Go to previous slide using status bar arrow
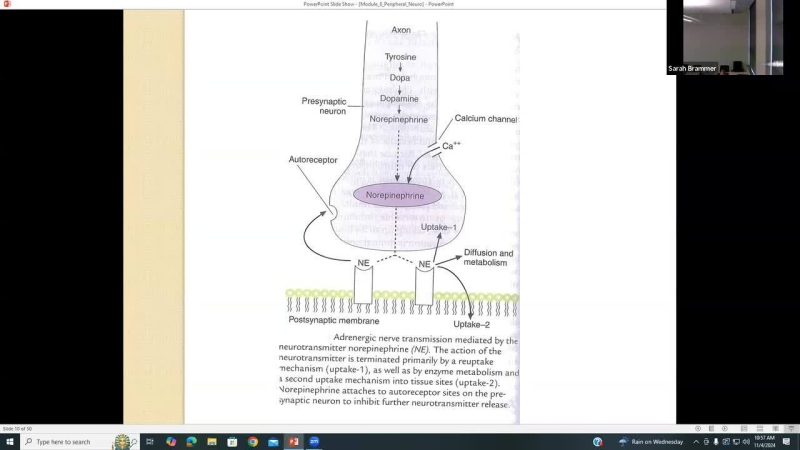Screen dimensions: 800x450 point(698,428)
